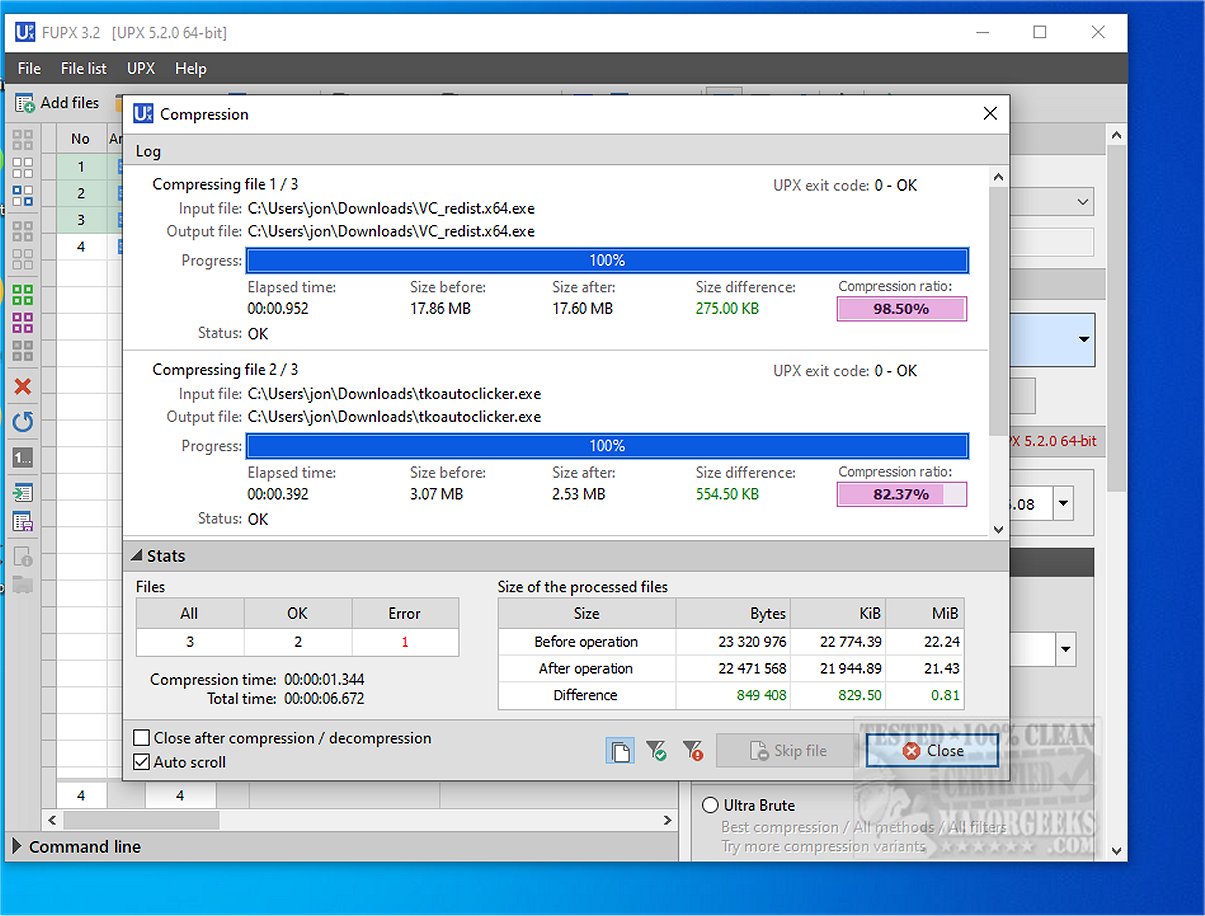Image resolution: width=1205 pixels, height=916 pixels.
Task: Click the tkoautoclicker.exe progress bar
Action: [x=607, y=446]
